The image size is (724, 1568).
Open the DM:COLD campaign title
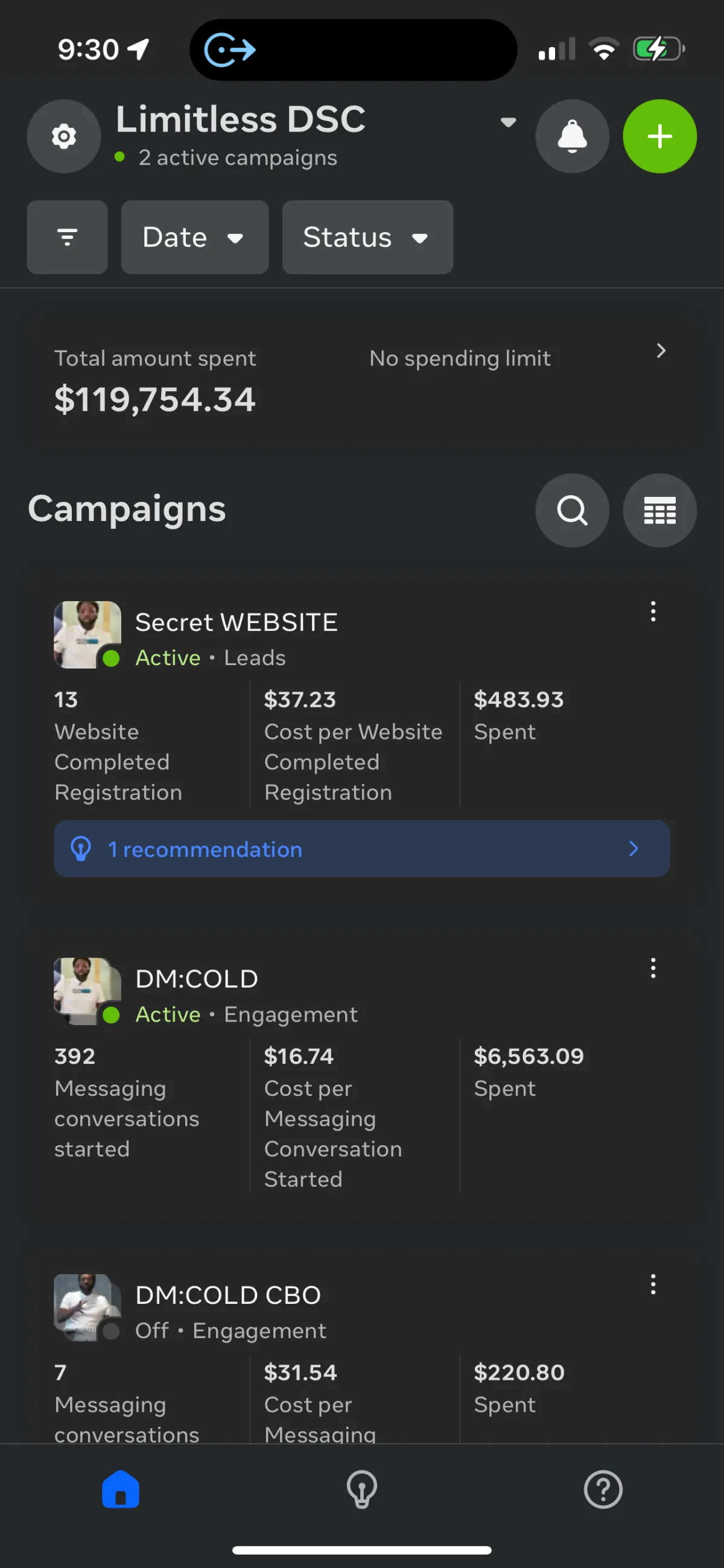click(197, 979)
